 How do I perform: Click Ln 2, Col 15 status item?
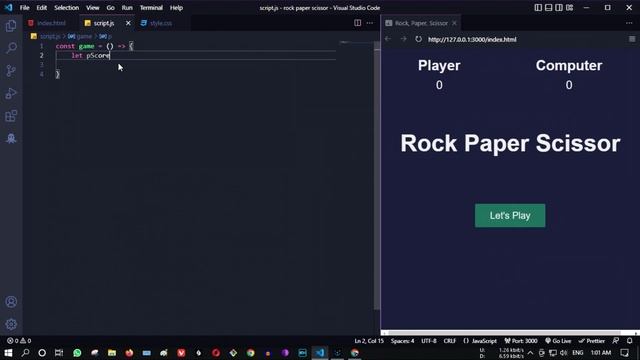coord(369,341)
